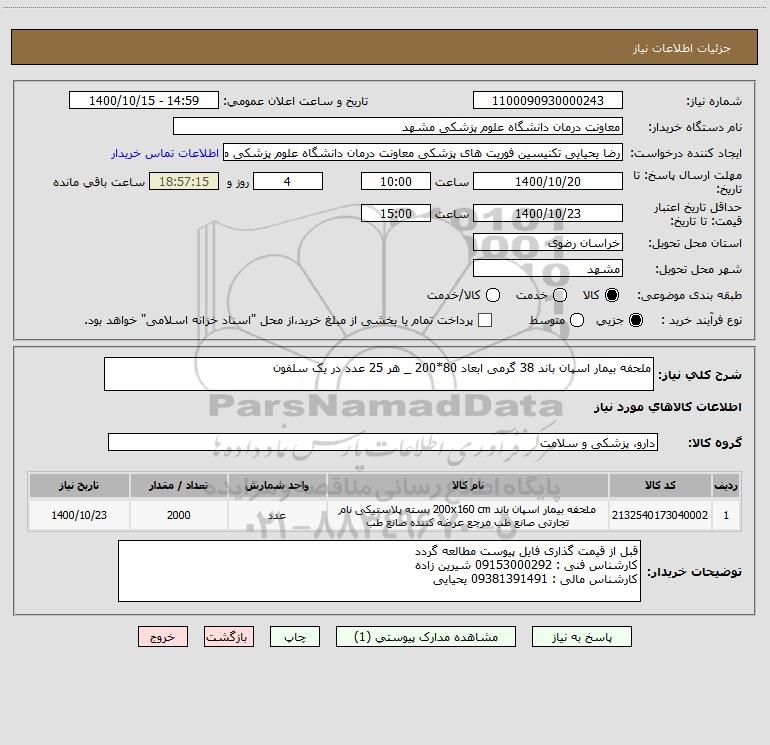This screenshot has height=745, width=770.
Task: Click the province field خراسان رضوی
Action: (x=548, y=243)
